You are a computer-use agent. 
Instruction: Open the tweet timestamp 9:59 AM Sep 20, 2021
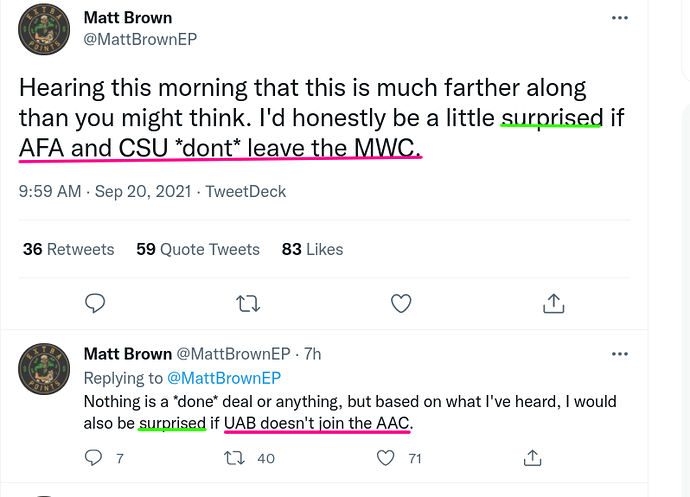pos(105,191)
